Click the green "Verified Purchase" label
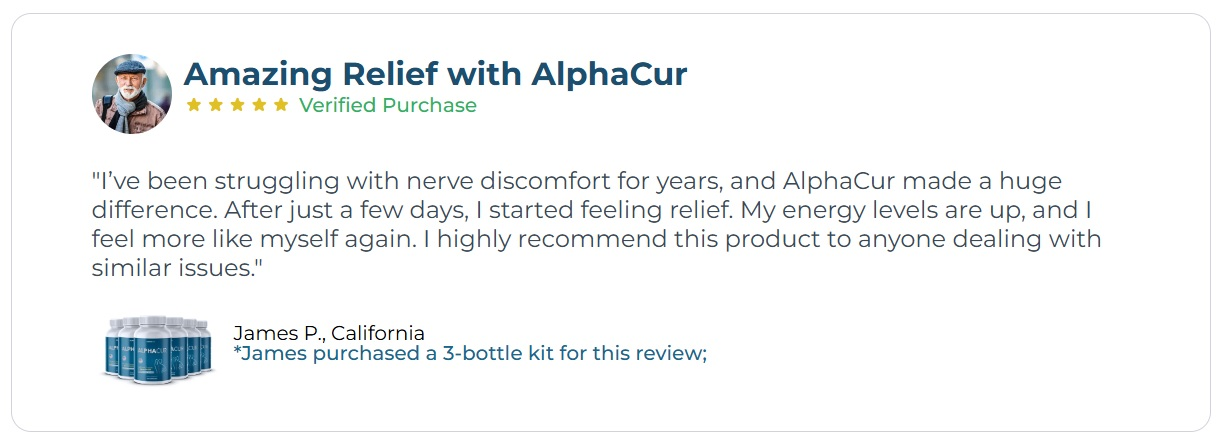 coord(388,105)
